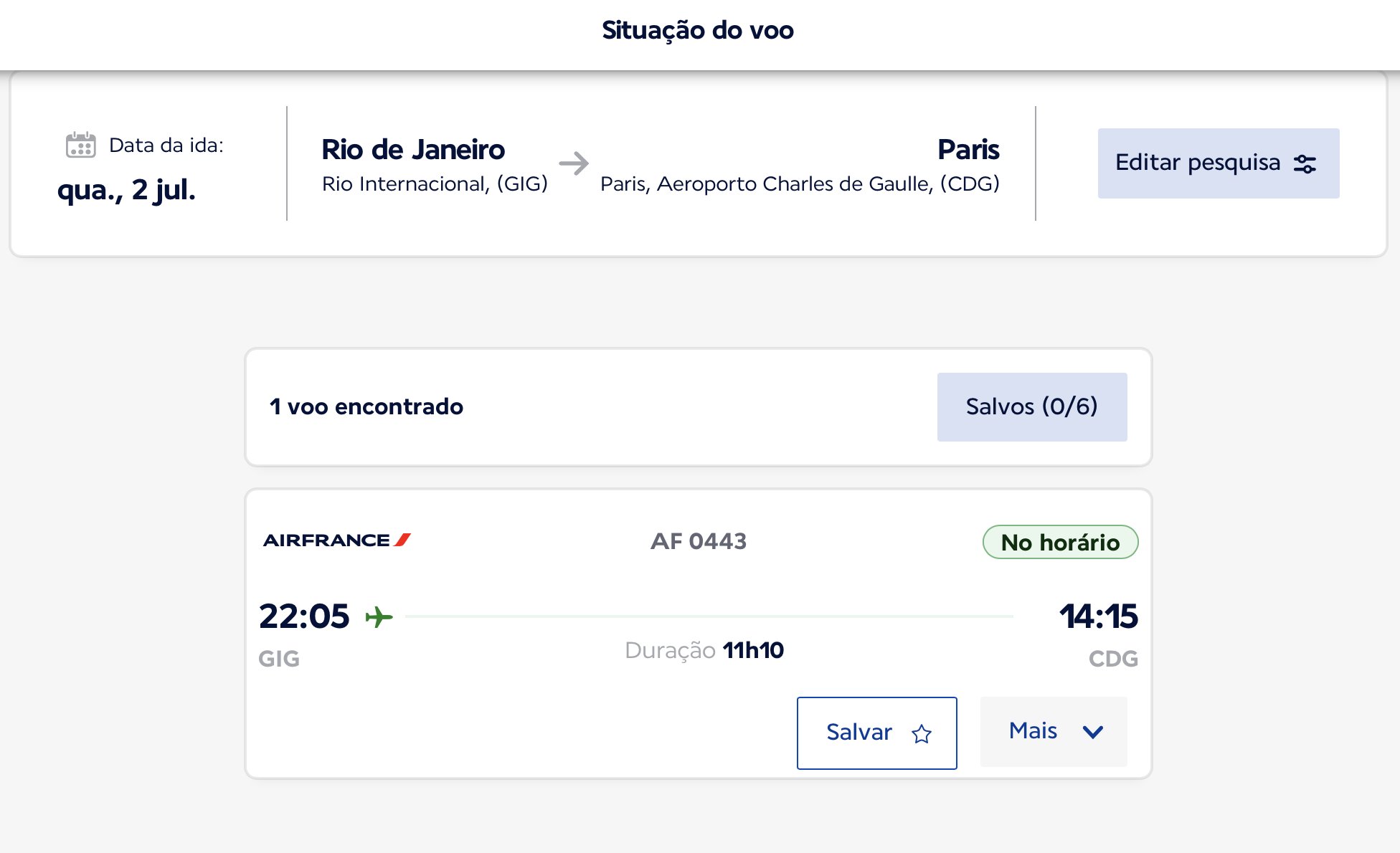
Task: Expand flight details with Mais chevron
Action: [x=1093, y=732]
